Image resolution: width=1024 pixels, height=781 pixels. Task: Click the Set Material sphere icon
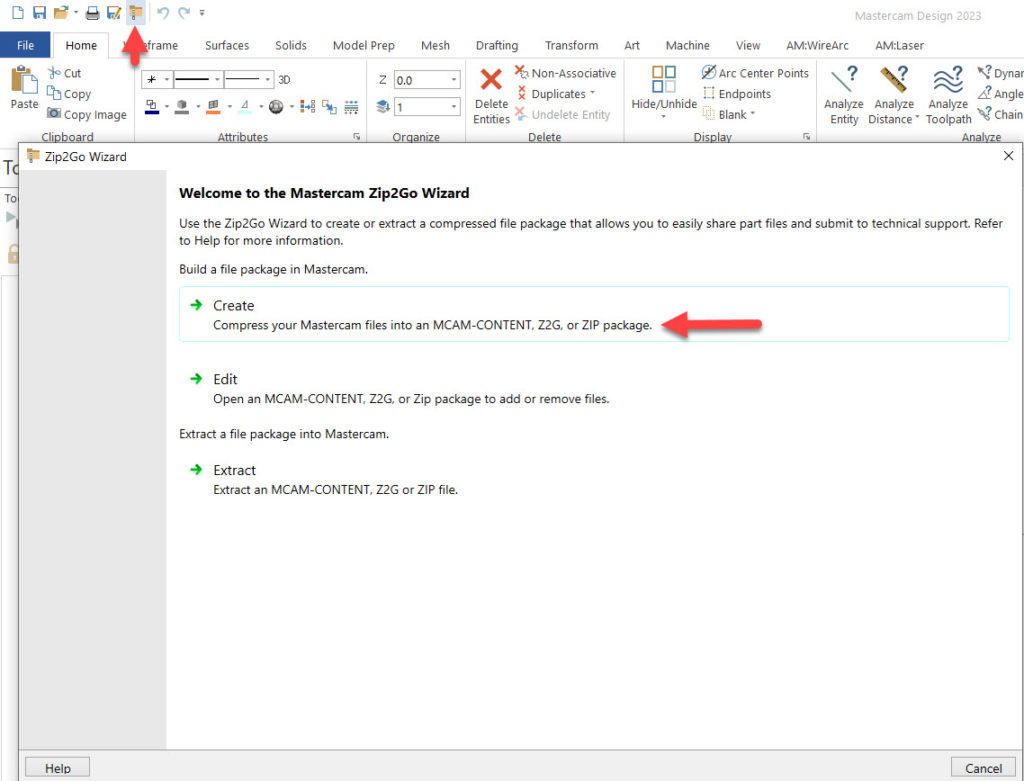pyautogui.click(x=276, y=106)
